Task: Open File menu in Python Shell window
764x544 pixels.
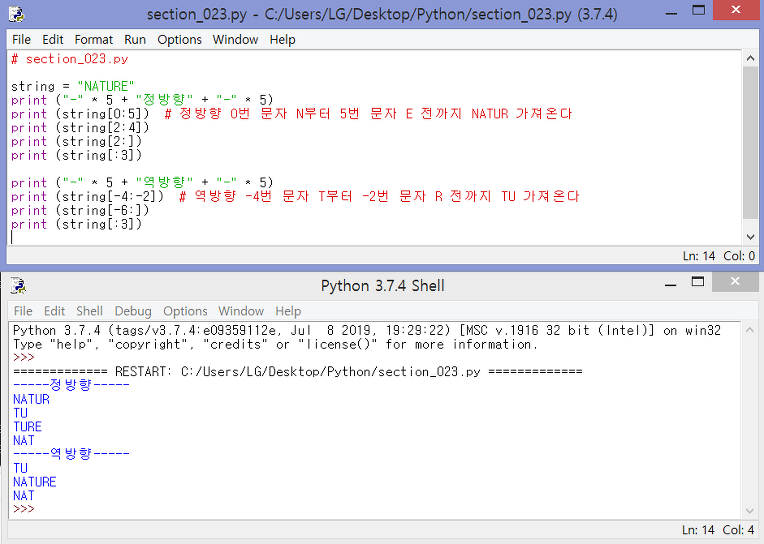Action: pyautogui.click(x=23, y=311)
